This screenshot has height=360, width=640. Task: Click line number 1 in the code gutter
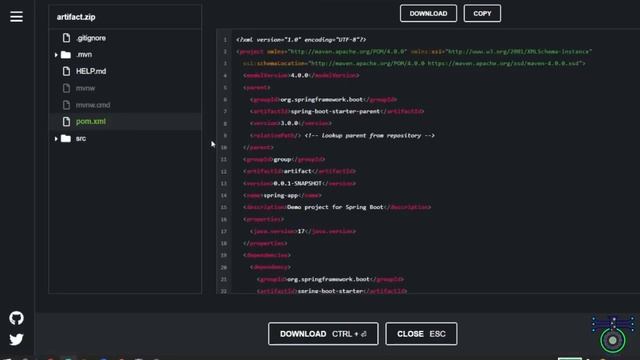225,40
